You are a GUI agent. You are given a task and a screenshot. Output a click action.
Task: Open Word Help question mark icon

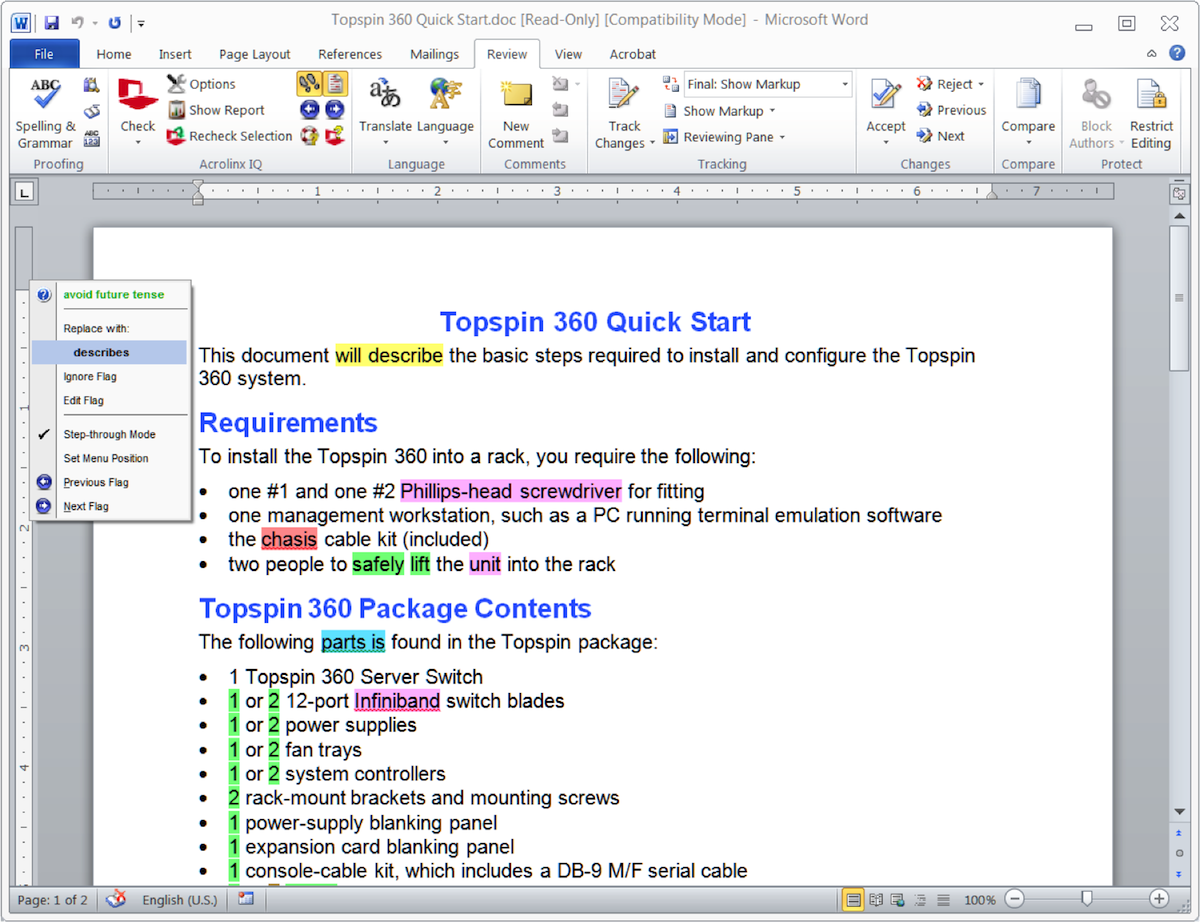click(1176, 54)
